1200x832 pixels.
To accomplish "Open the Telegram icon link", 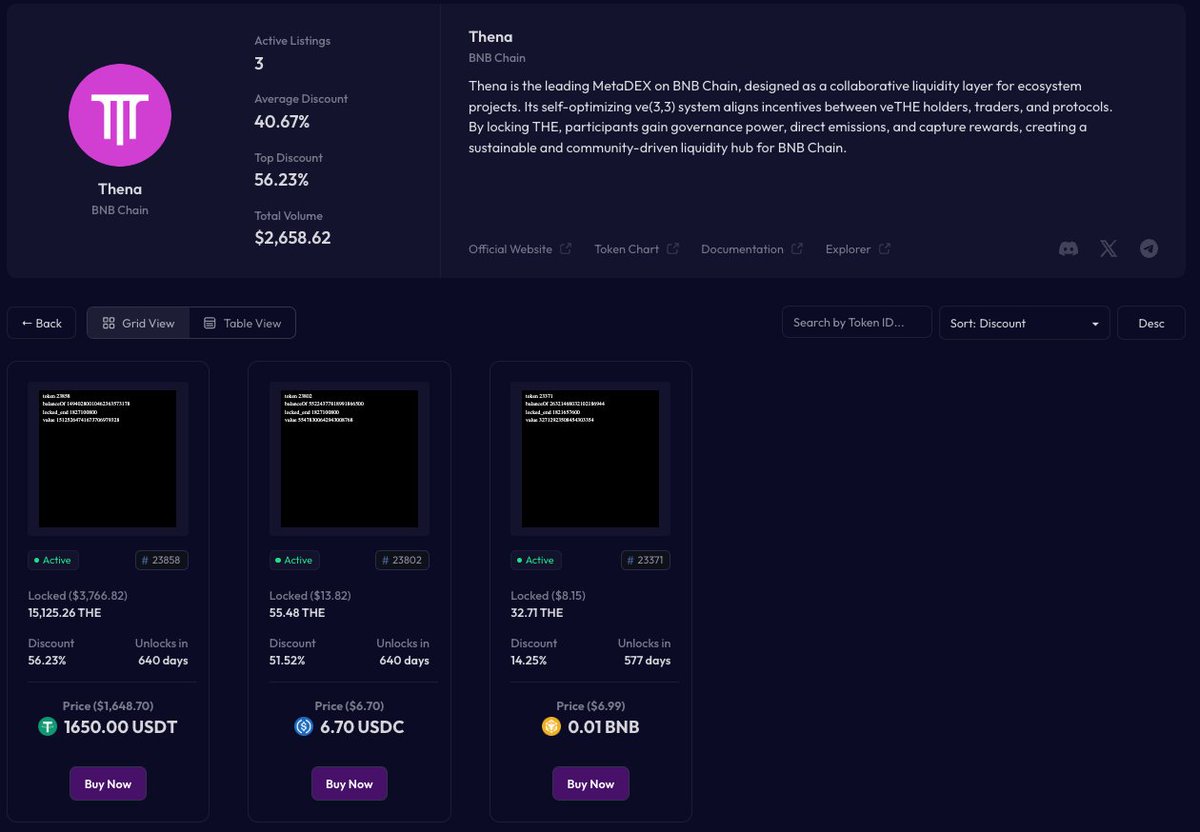I will [x=1149, y=249].
